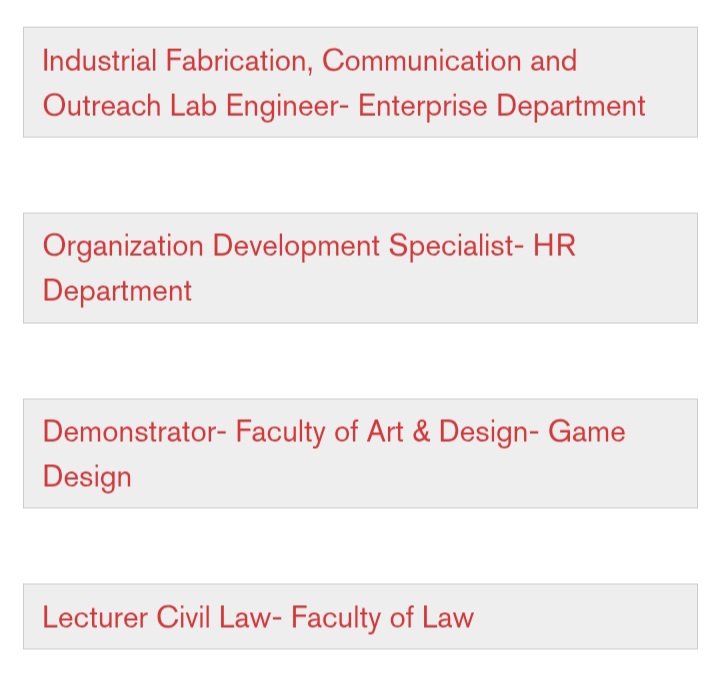Viewport: 720px width, 674px height.
Task: Click 'Outreach Lab Engineer- Enterprise Department' text line
Action: click(x=344, y=105)
